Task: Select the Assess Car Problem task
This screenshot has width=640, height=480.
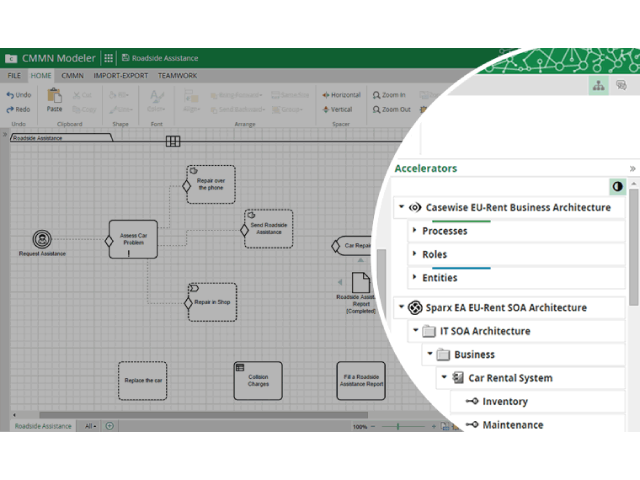Action: [133, 239]
